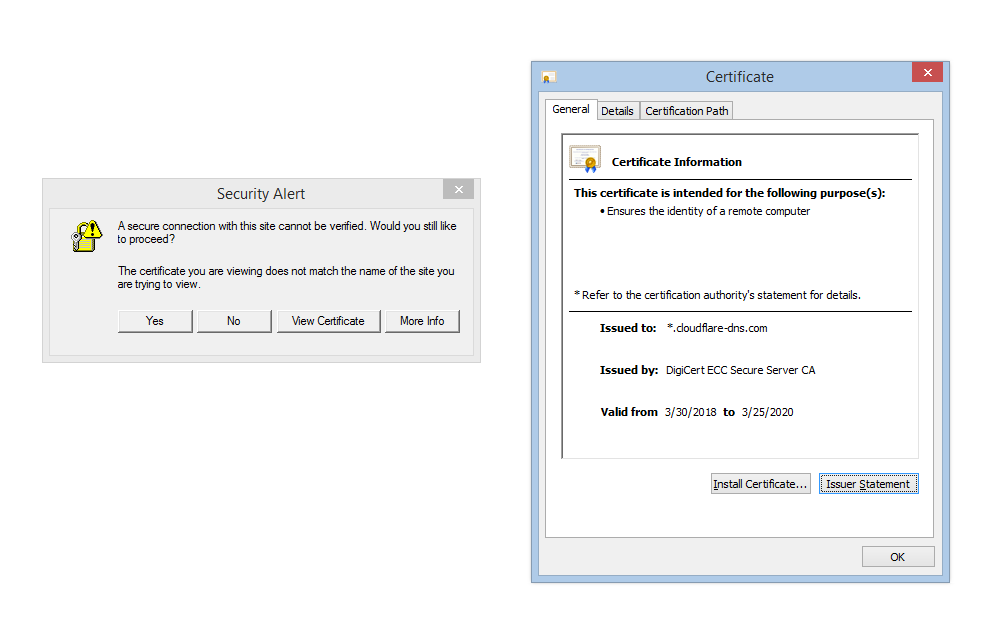This screenshot has width=984, height=628.
Task: Click the expiry date 3/25/2020
Action: point(767,412)
